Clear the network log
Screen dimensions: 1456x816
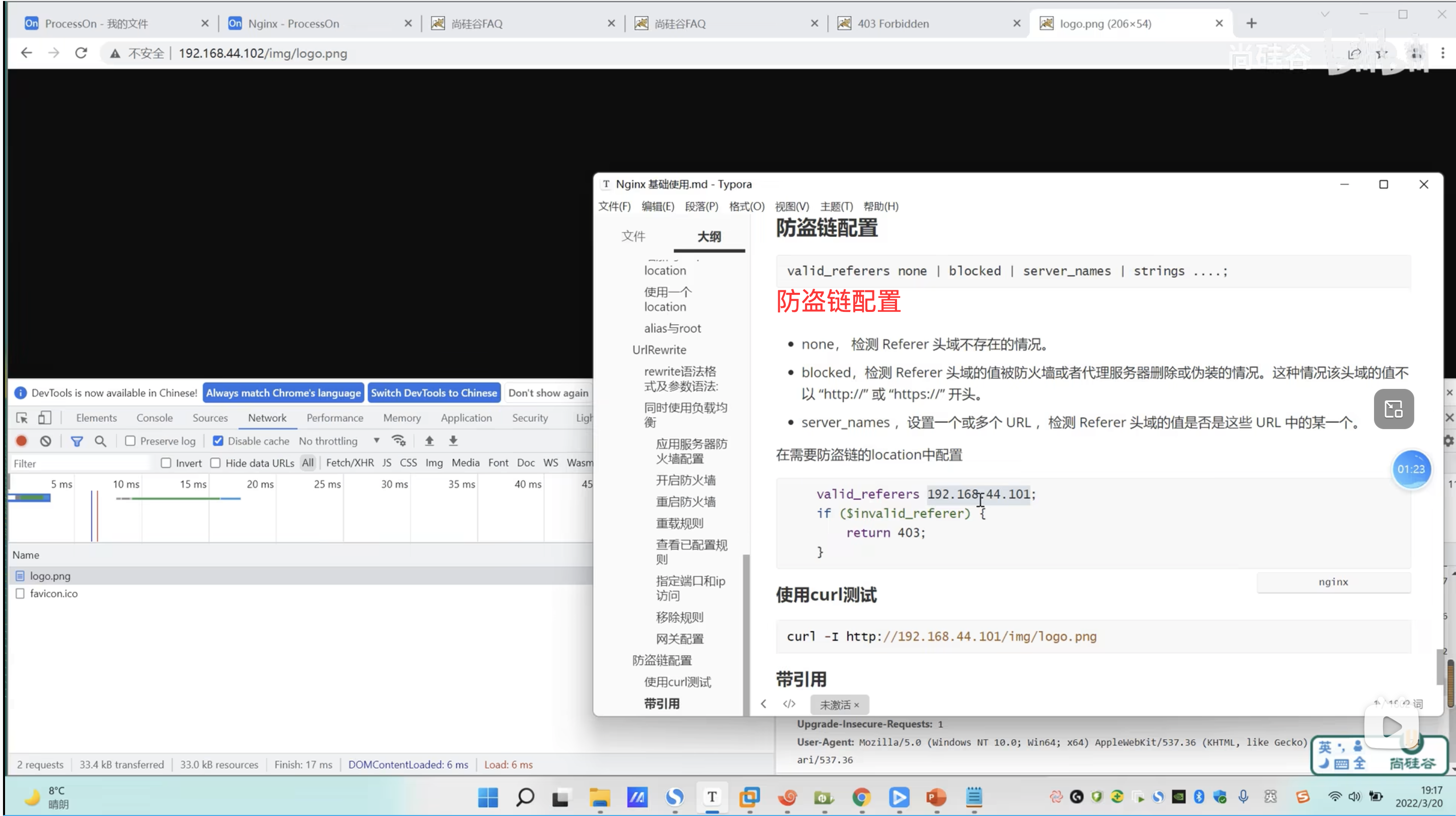pos(46,441)
